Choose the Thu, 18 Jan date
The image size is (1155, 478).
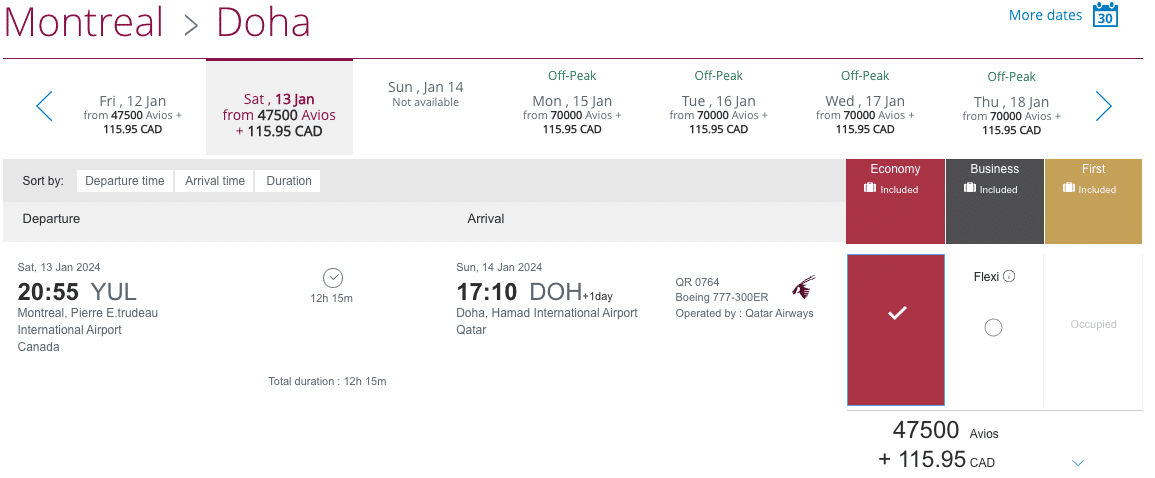(x=1011, y=108)
